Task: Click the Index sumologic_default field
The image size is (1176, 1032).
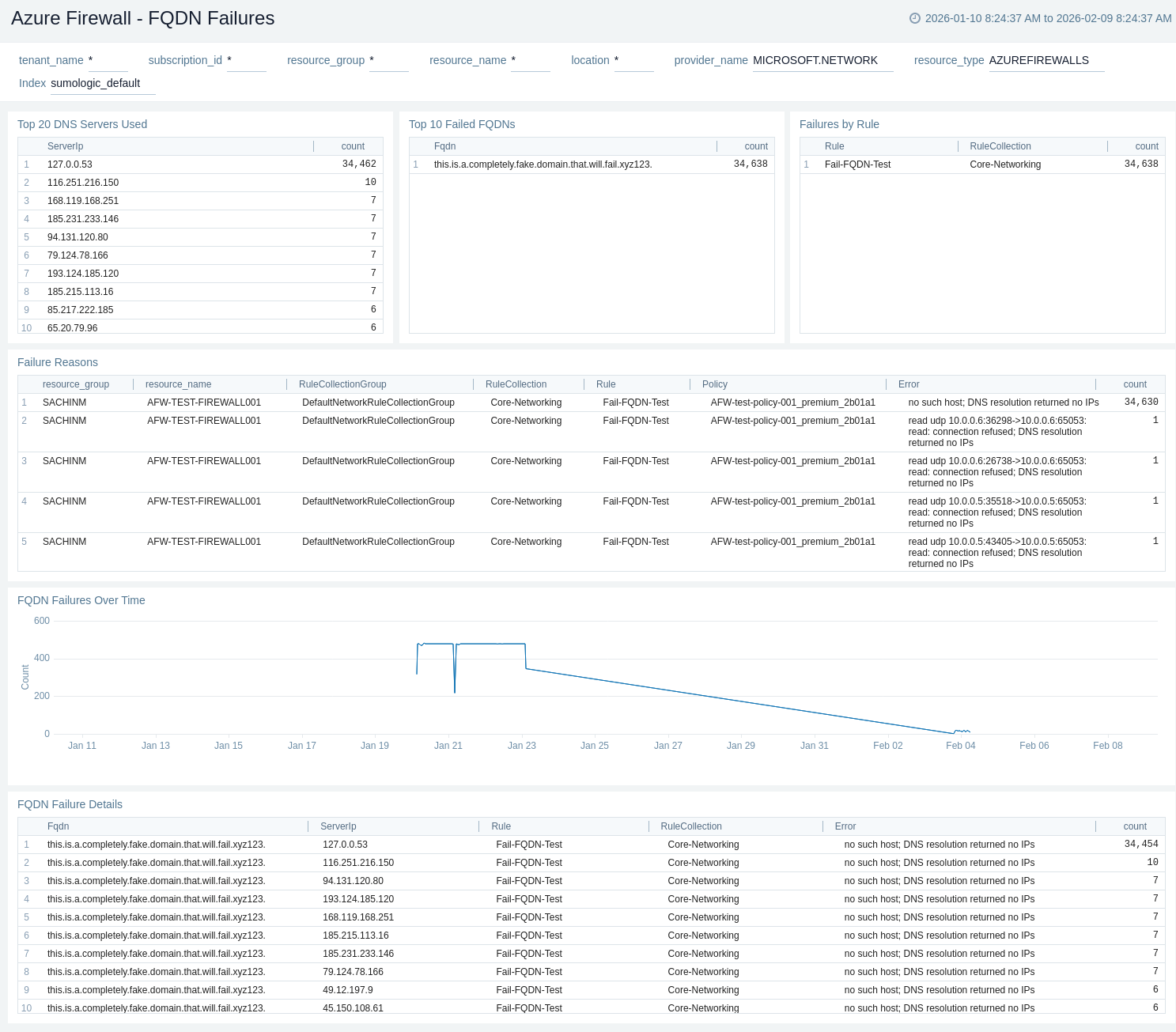Action: (x=102, y=84)
